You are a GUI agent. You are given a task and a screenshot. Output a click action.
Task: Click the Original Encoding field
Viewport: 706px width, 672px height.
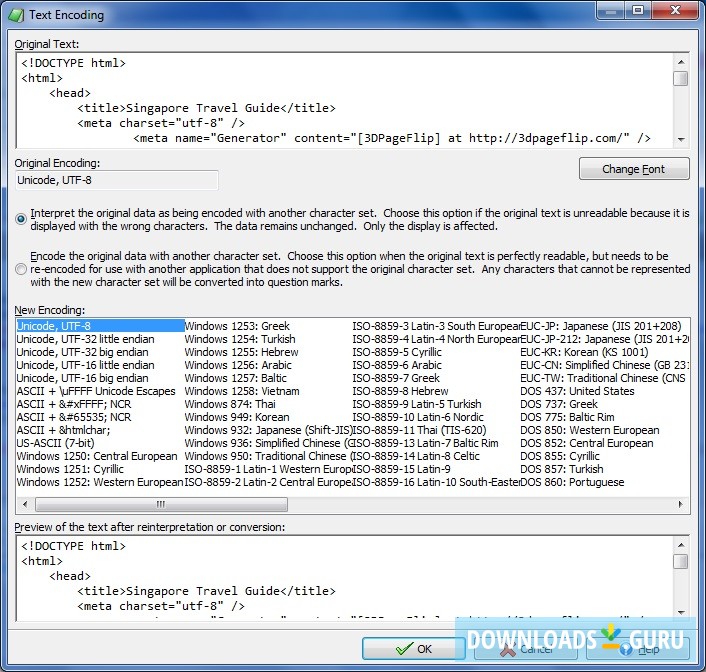click(x=117, y=180)
